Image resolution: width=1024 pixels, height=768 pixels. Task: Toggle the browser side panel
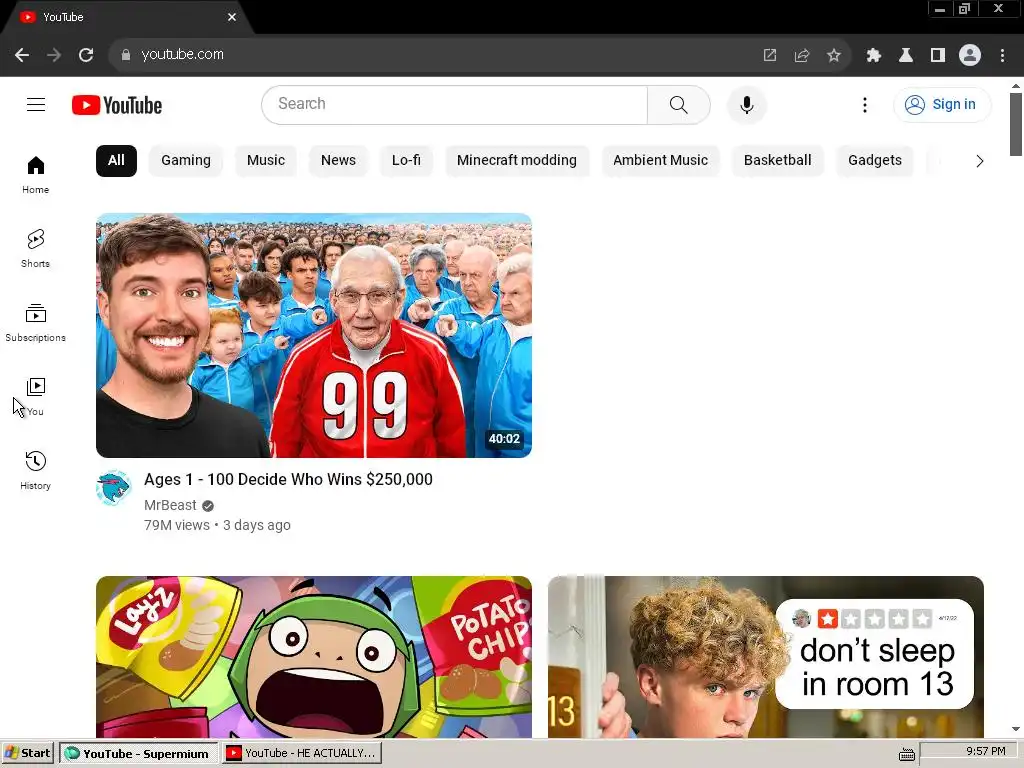(938, 55)
